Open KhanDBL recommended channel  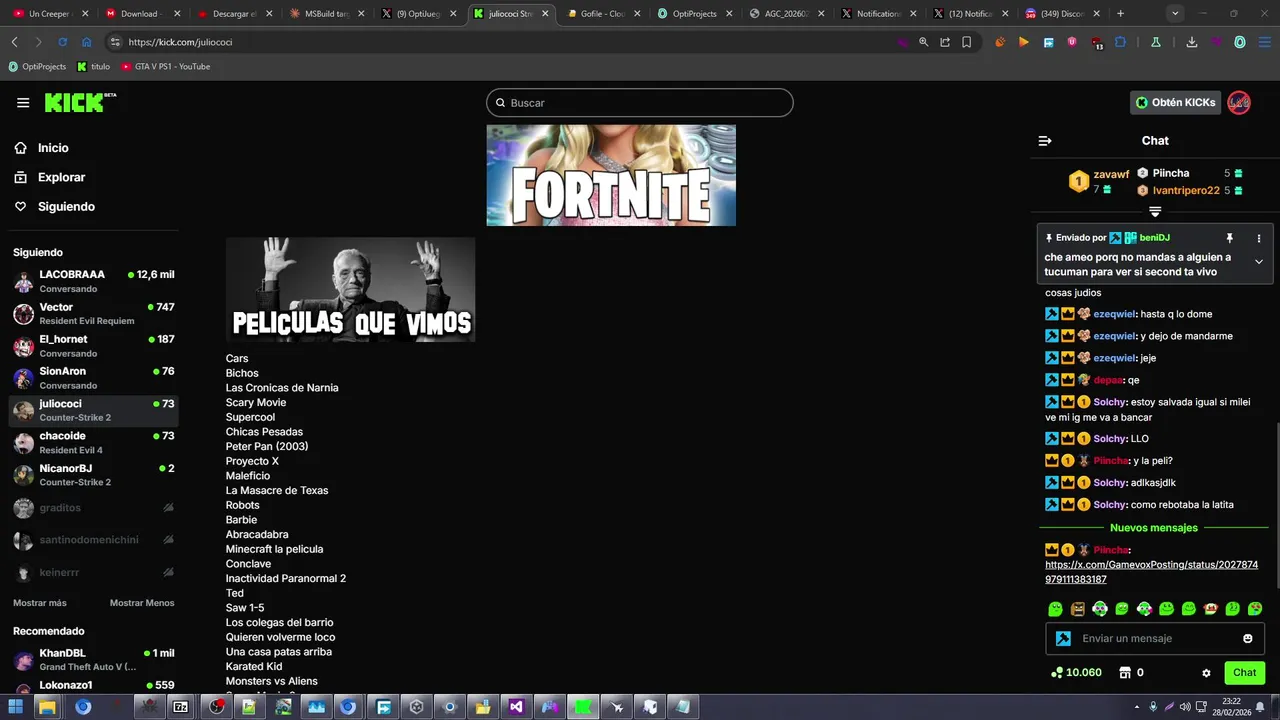pyautogui.click(x=94, y=660)
